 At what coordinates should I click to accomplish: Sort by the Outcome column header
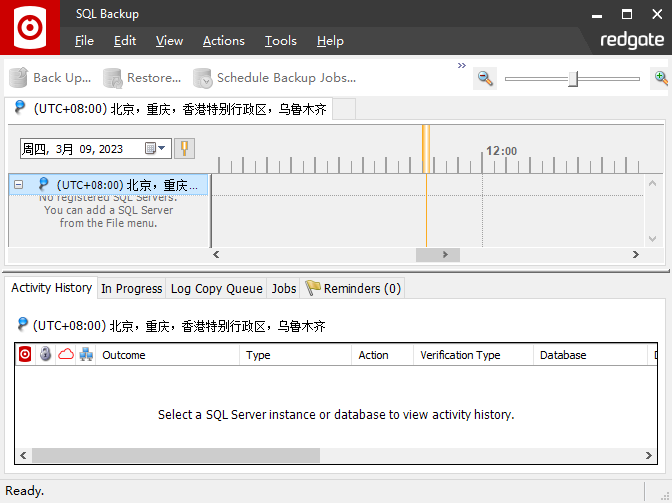[x=168, y=355]
